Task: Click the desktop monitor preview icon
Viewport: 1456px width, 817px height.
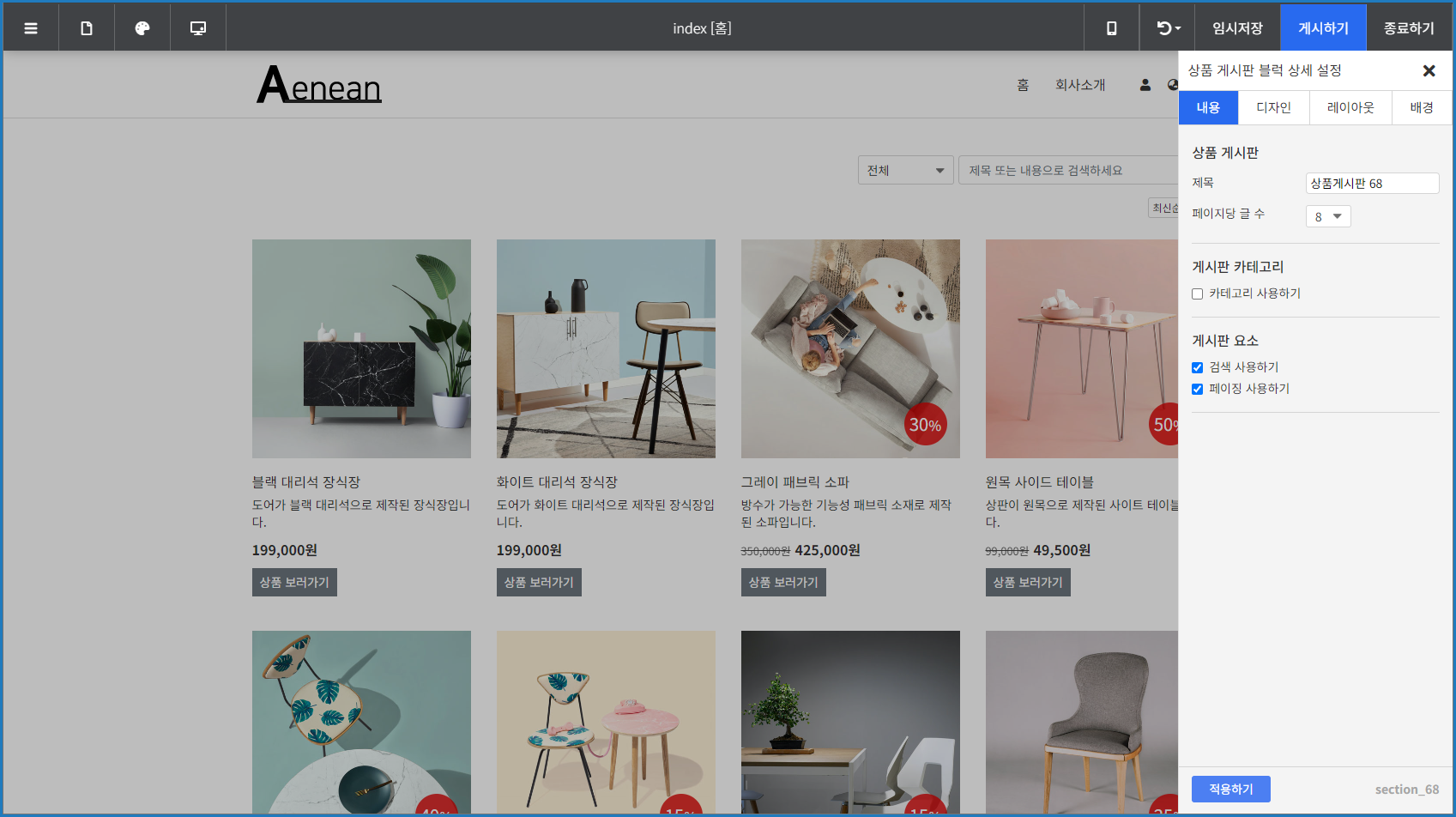Action: point(198,28)
